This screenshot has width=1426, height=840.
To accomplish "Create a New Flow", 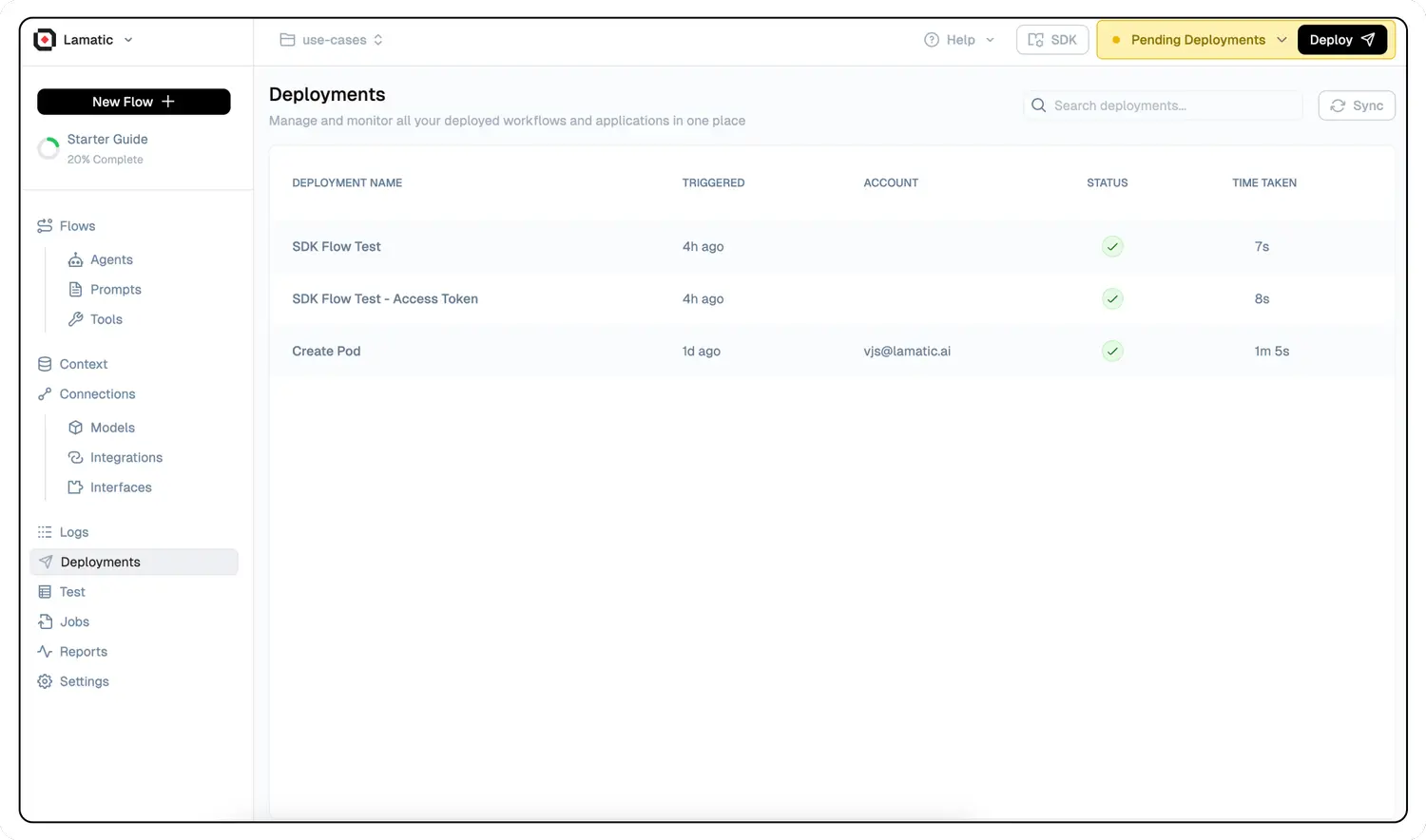I will point(133,102).
